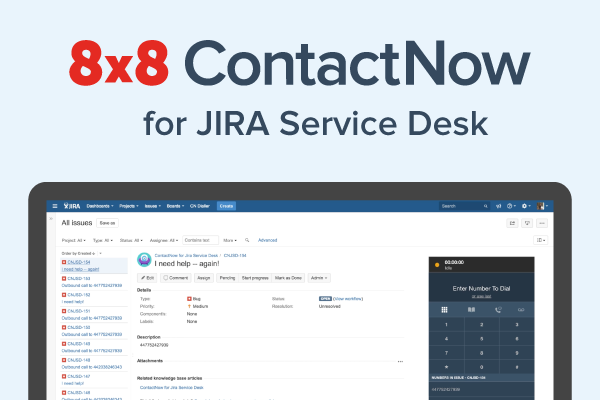Click the feedback megaphone icon

point(498,206)
